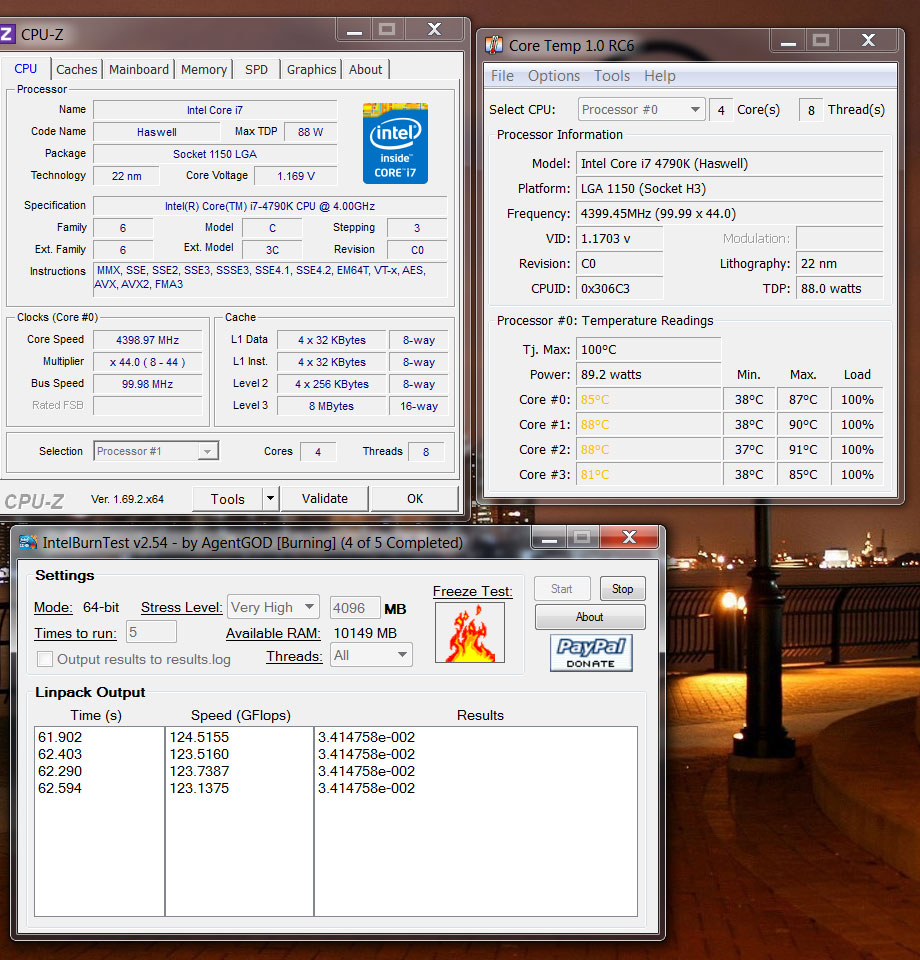Viewport: 920px width, 960px height.
Task: Switch to the Memory tab
Action: [204, 69]
